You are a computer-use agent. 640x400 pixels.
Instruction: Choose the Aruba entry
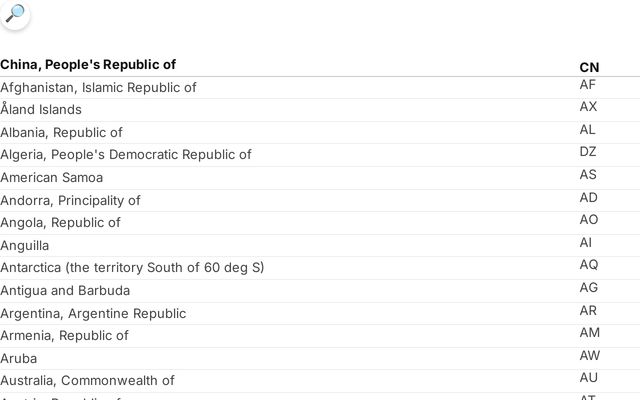pos(20,358)
